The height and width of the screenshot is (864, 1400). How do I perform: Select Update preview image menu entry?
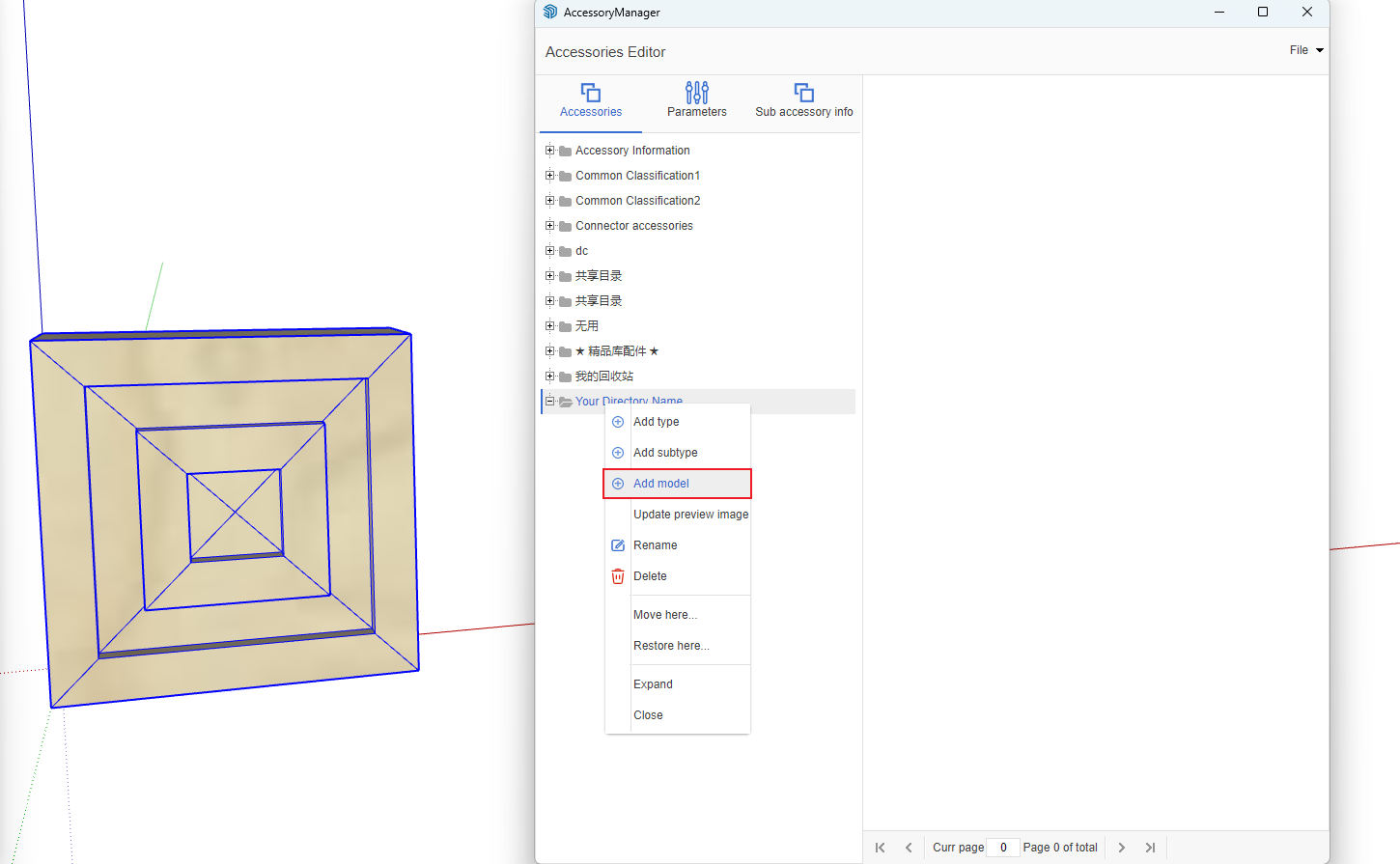[690, 515]
